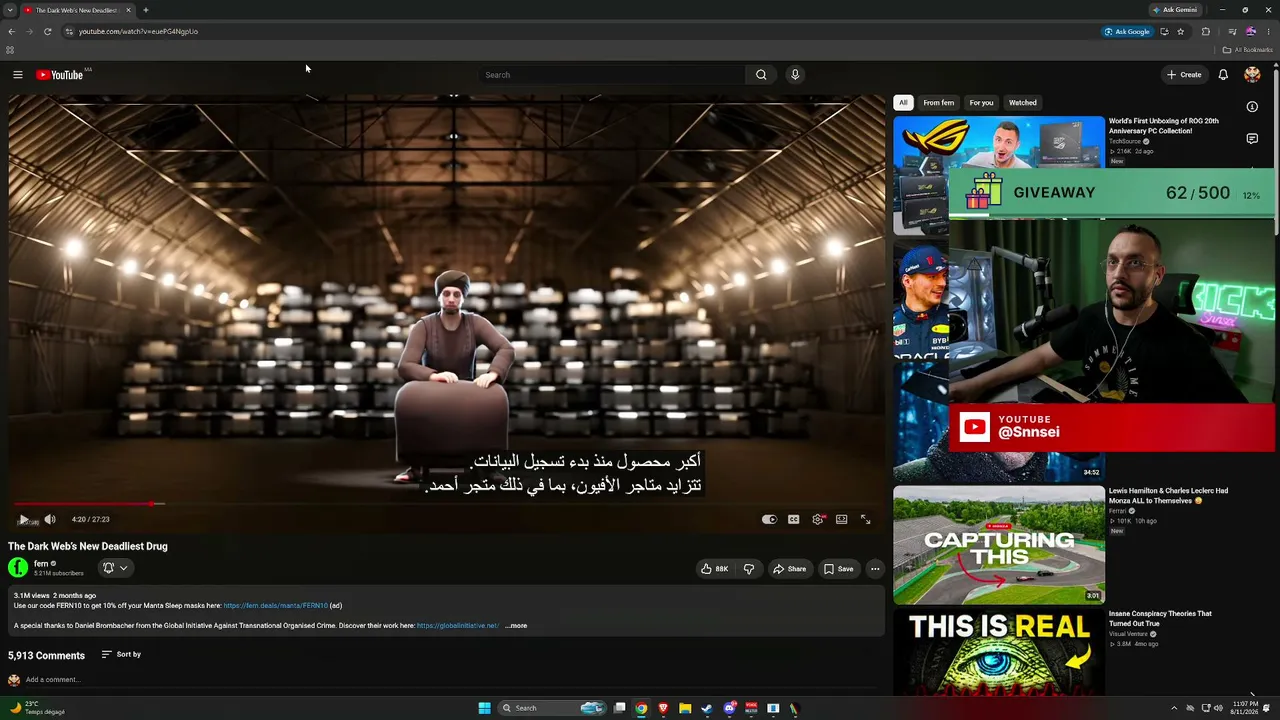Screen dimensions: 1280x720
Task: Open the taskbar clock and date
Action: [x=1245, y=708]
